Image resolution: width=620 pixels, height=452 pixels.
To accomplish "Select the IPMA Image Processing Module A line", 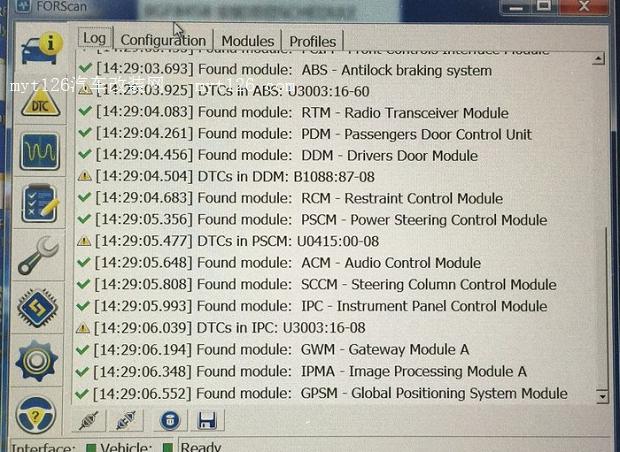I will coord(301,371).
